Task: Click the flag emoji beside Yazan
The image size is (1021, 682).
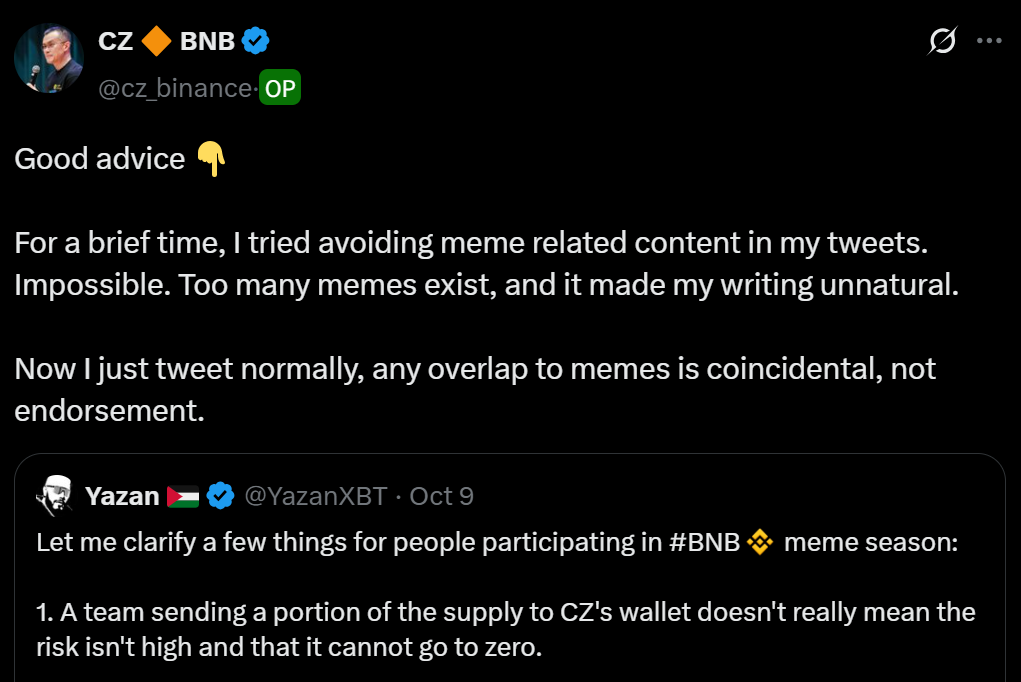Action: [x=183, y=496]
